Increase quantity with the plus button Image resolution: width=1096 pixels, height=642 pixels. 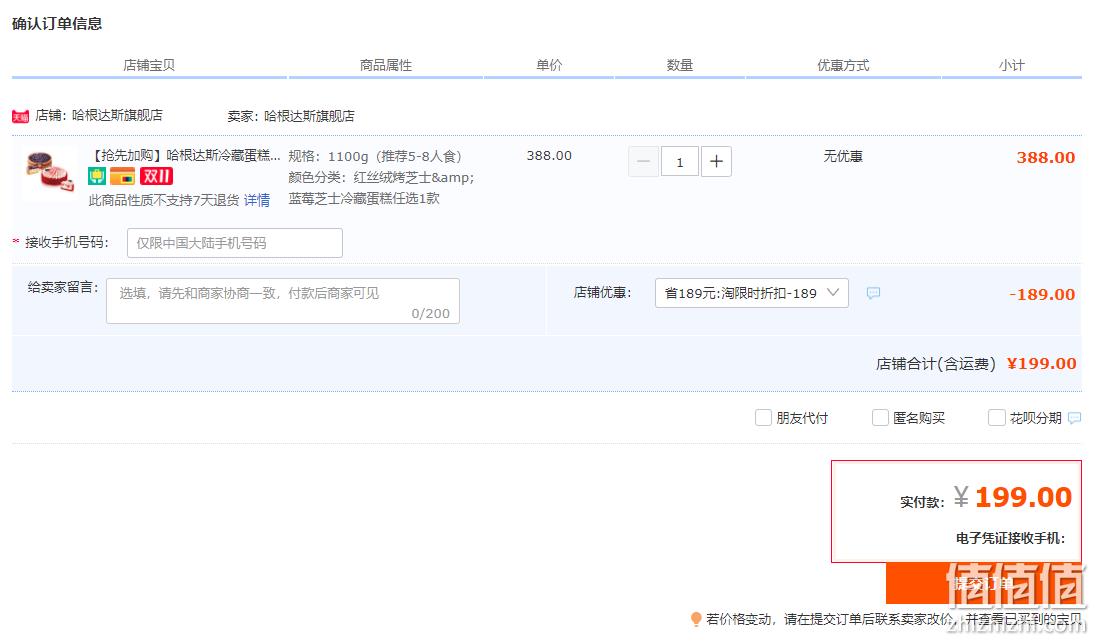pyautogui.click(x=716, y=162)
